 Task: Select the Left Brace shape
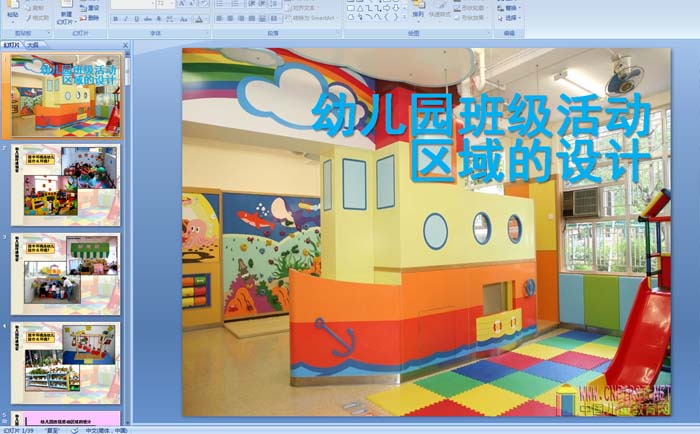pyautogui.click(x=387, y=17)
